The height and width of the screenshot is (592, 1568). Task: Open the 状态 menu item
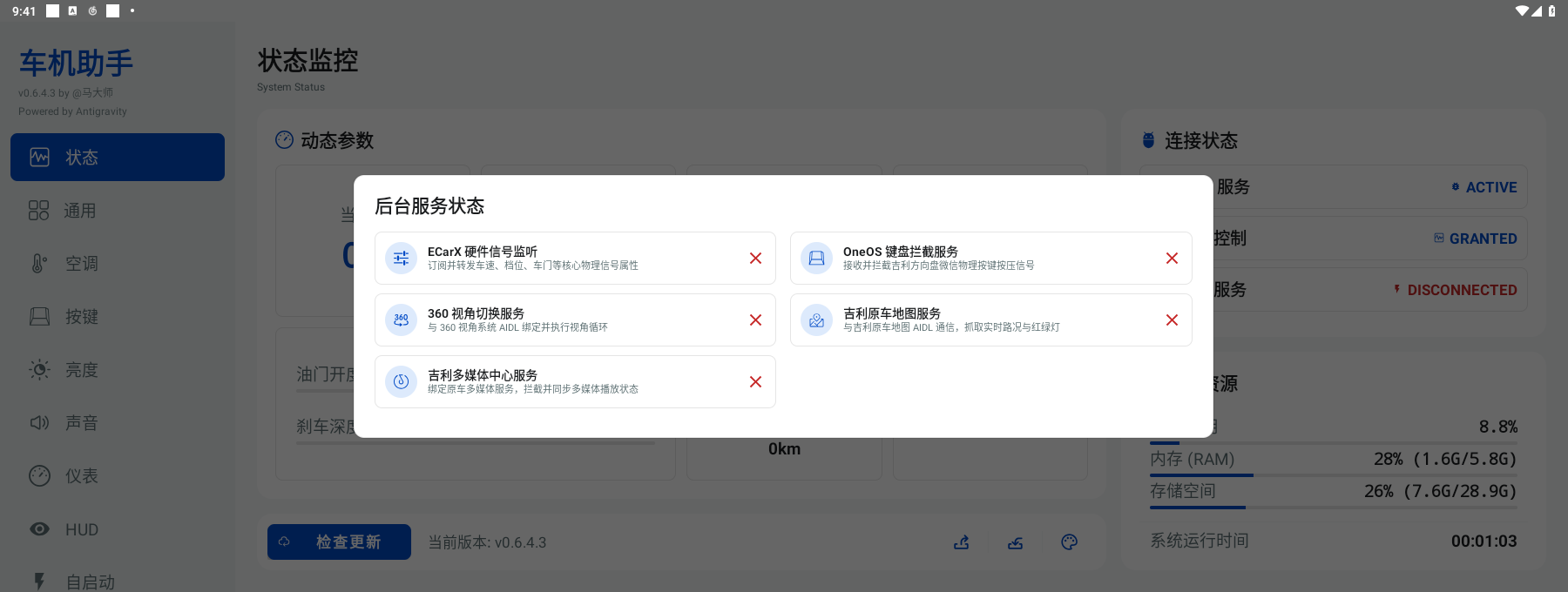click(x=118, y=157)
